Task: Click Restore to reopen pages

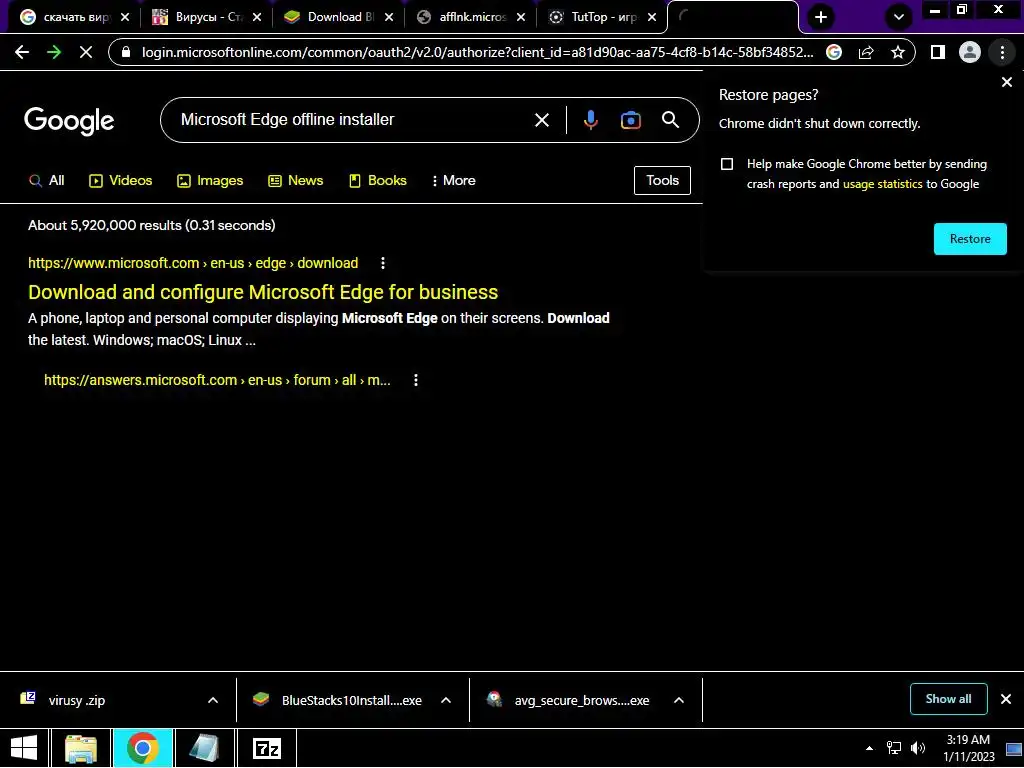Action: point(970,239)
